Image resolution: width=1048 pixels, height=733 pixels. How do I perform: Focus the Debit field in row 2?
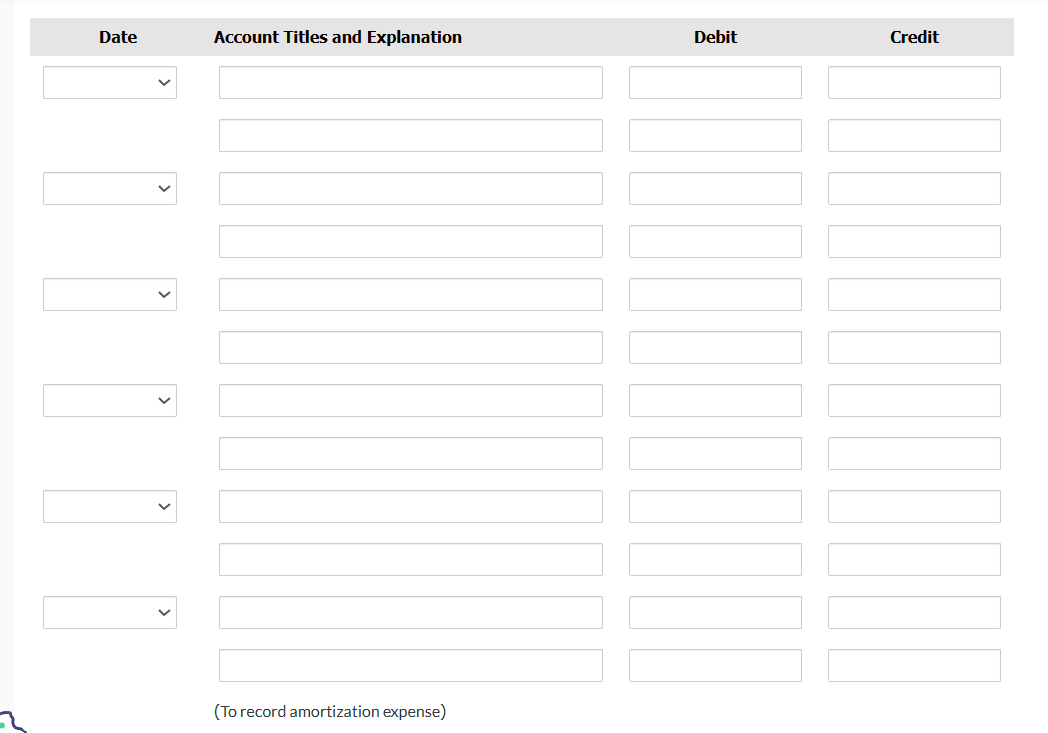point(715,136)
